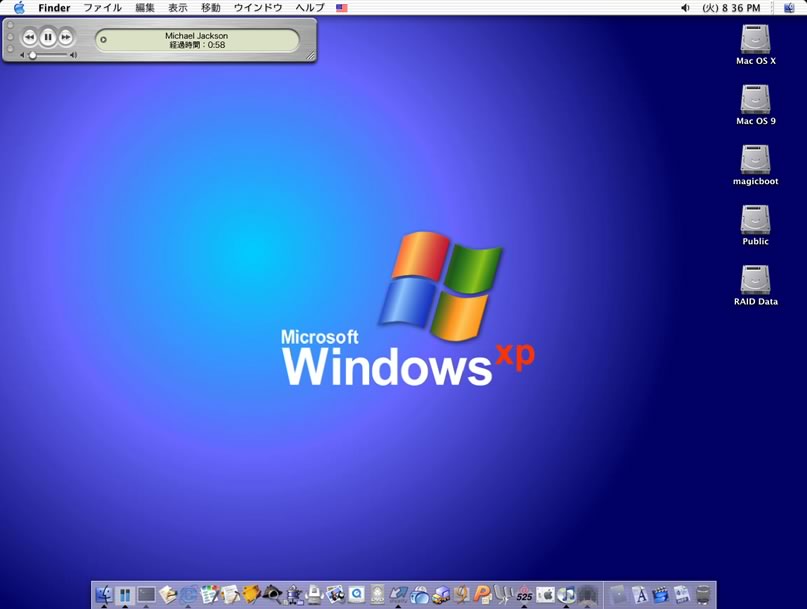This screenshot has width=807, height=609.
Task: Open the gray folder icon after Dock divider
Action: click(617, 595)
